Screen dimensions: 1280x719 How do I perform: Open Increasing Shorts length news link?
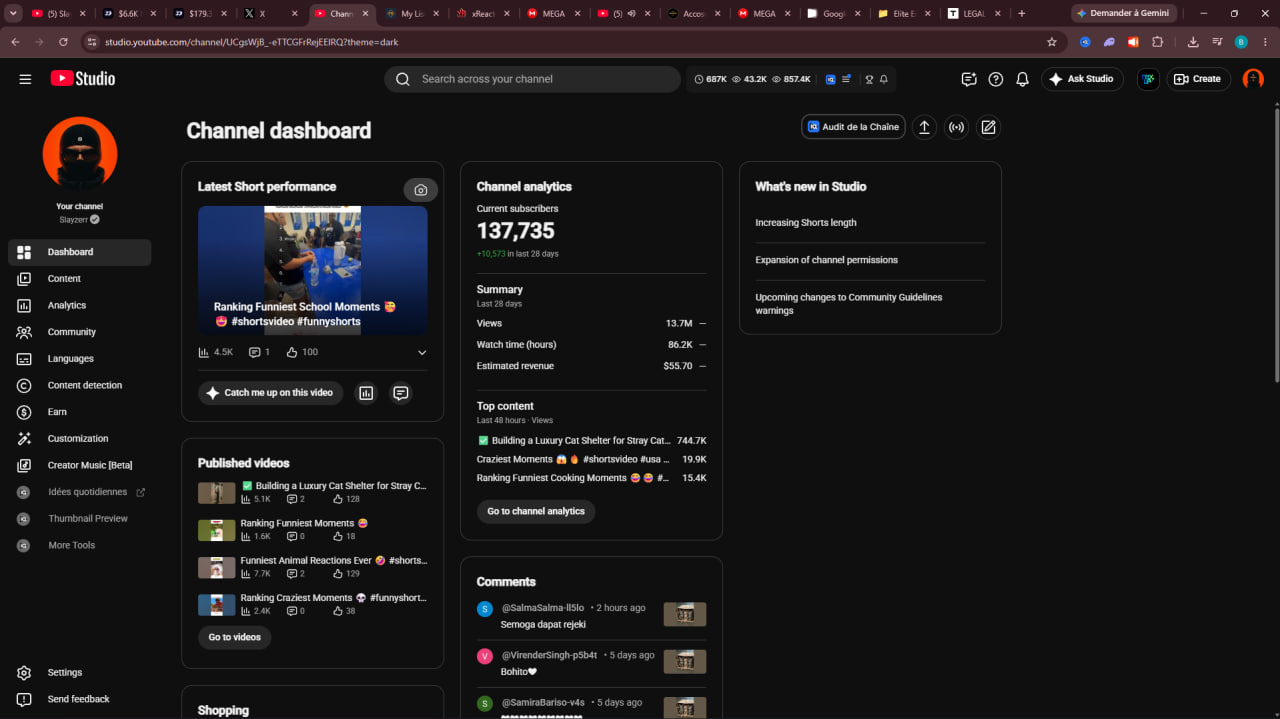[x=806, y=223]
